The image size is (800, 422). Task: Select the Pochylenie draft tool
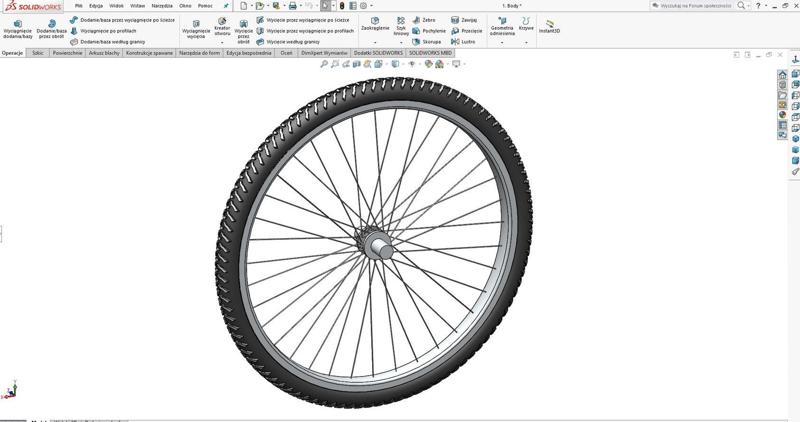429,31
